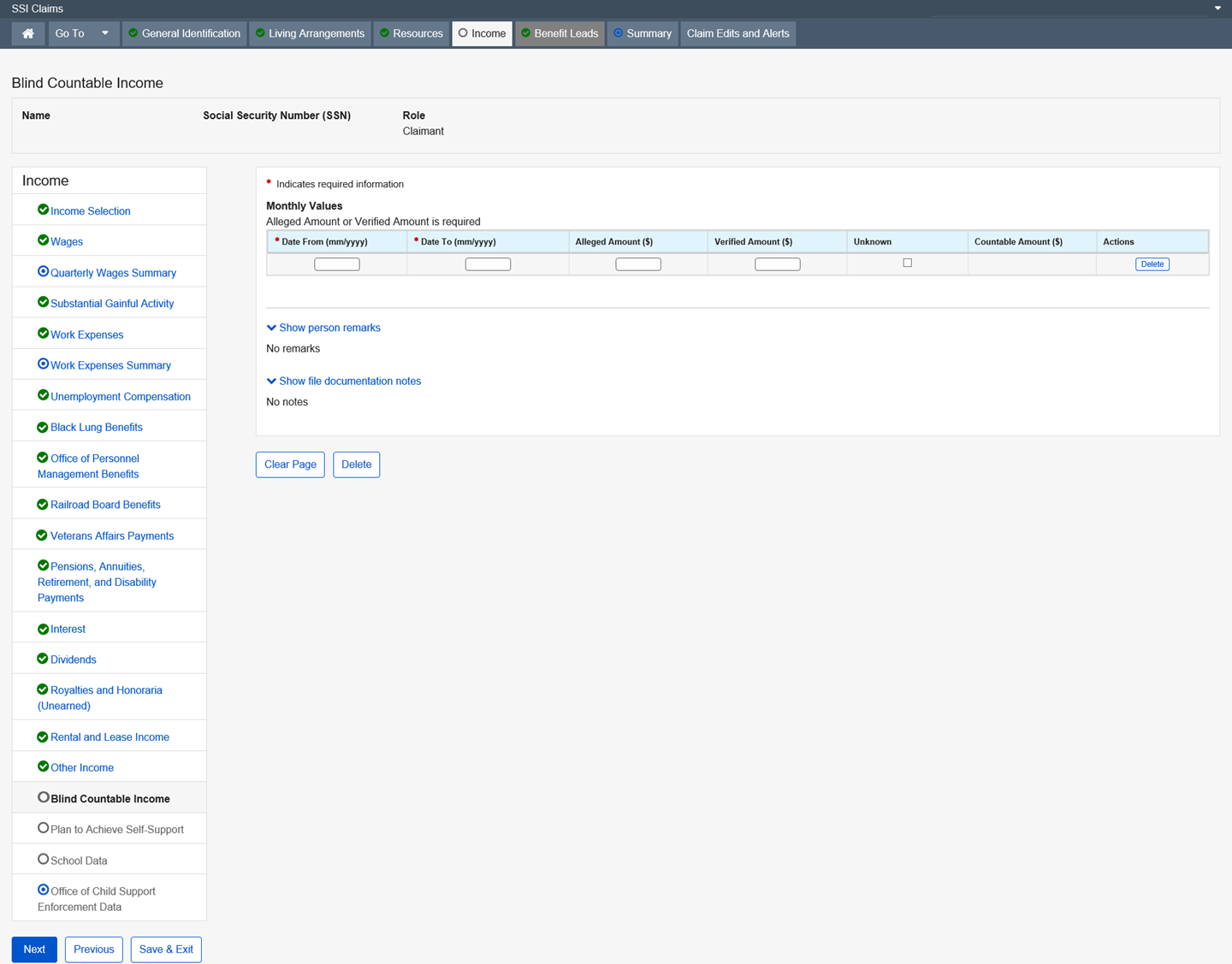
Task: Click status icon beside Plan to Achieve Self-Support
Action: pyautogui.click(x=43, y=828)
